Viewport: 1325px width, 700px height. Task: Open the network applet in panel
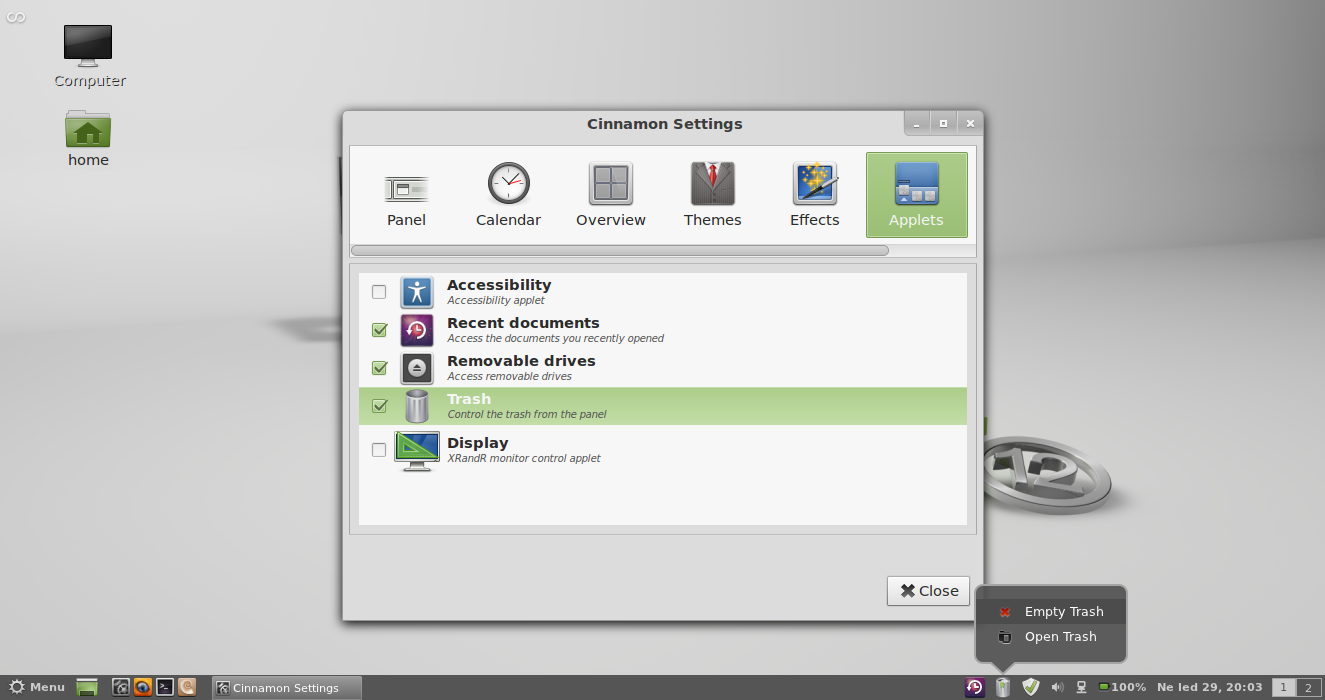[1081, 687]
